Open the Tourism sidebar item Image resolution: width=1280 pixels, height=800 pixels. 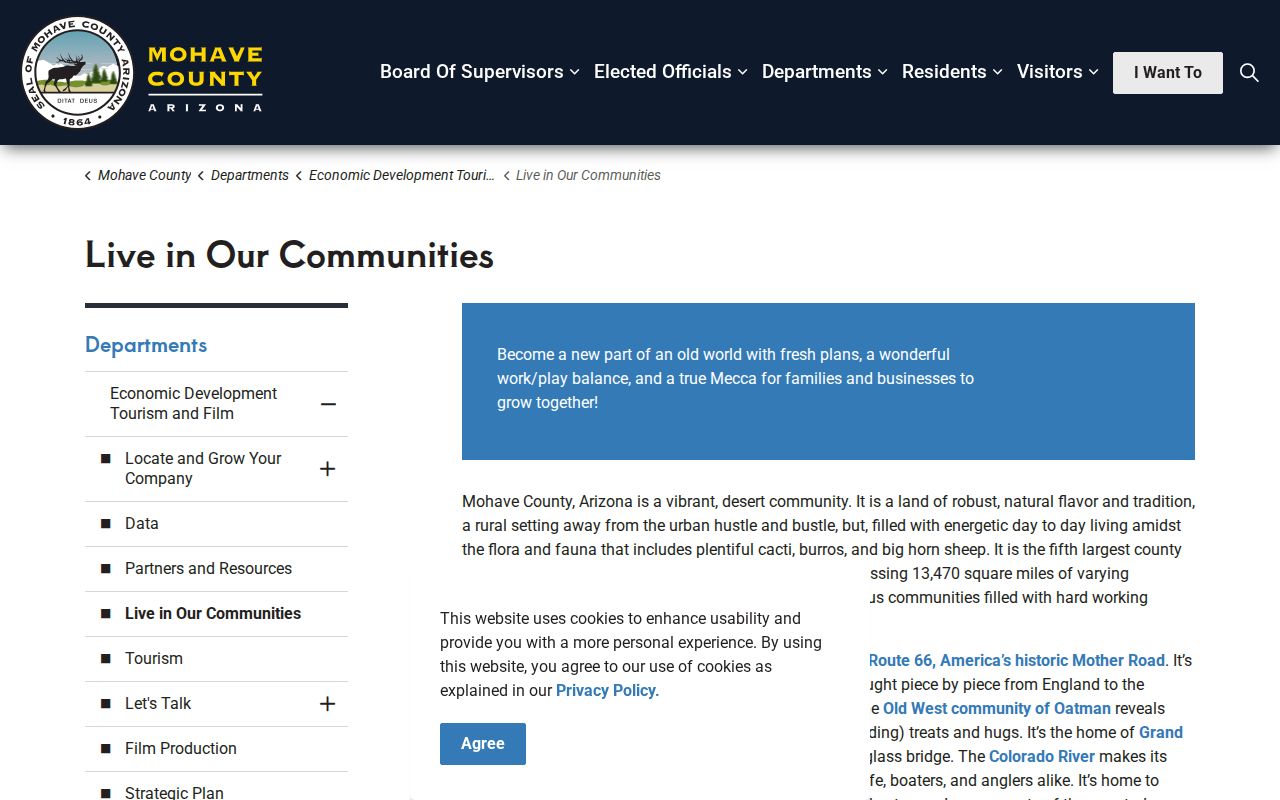pos(154,658)
